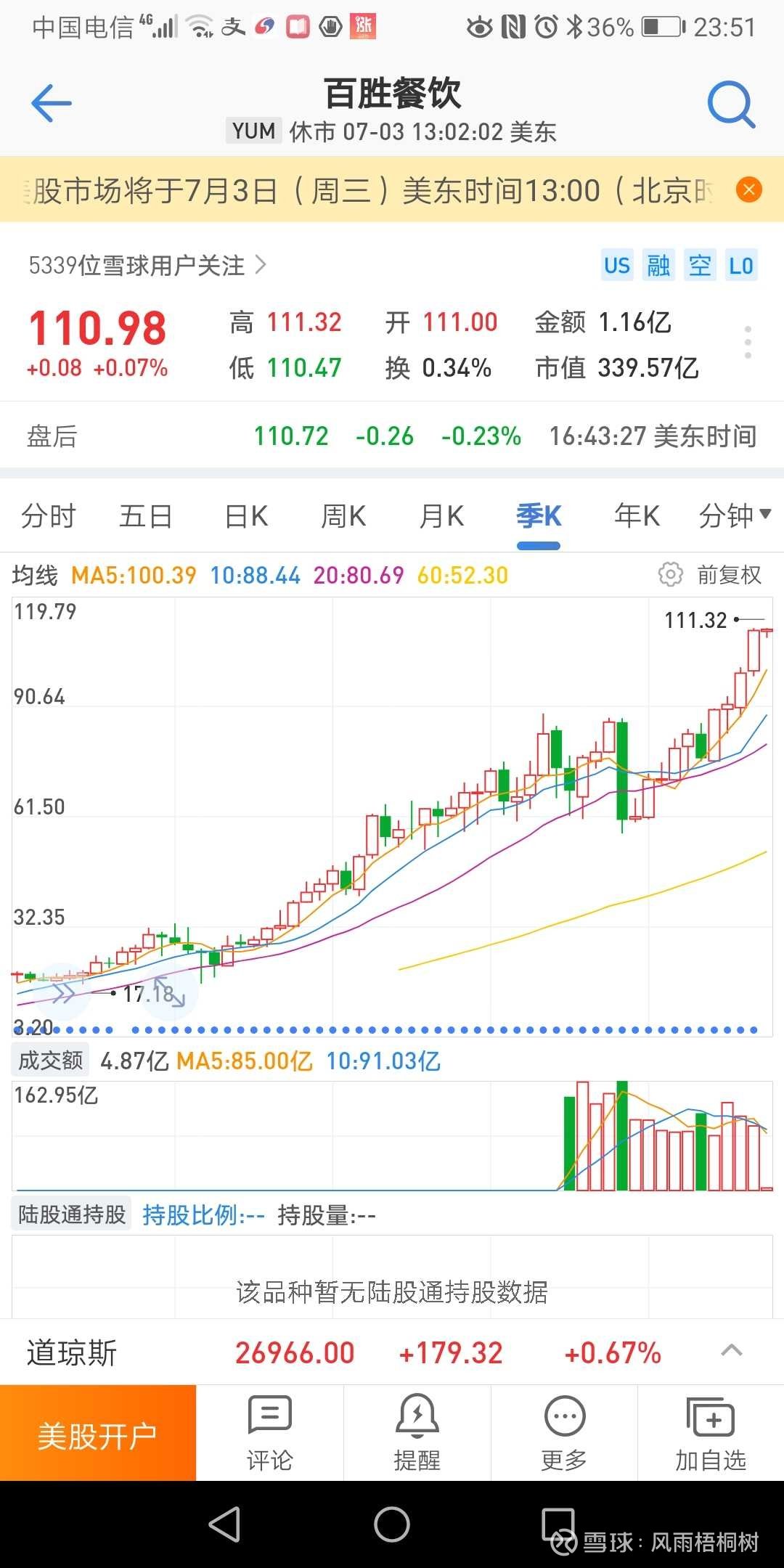The width and height of the screenshot is (784, 1568).
Task: Open the 更多 more options menu
Action: click(564, 1432)
